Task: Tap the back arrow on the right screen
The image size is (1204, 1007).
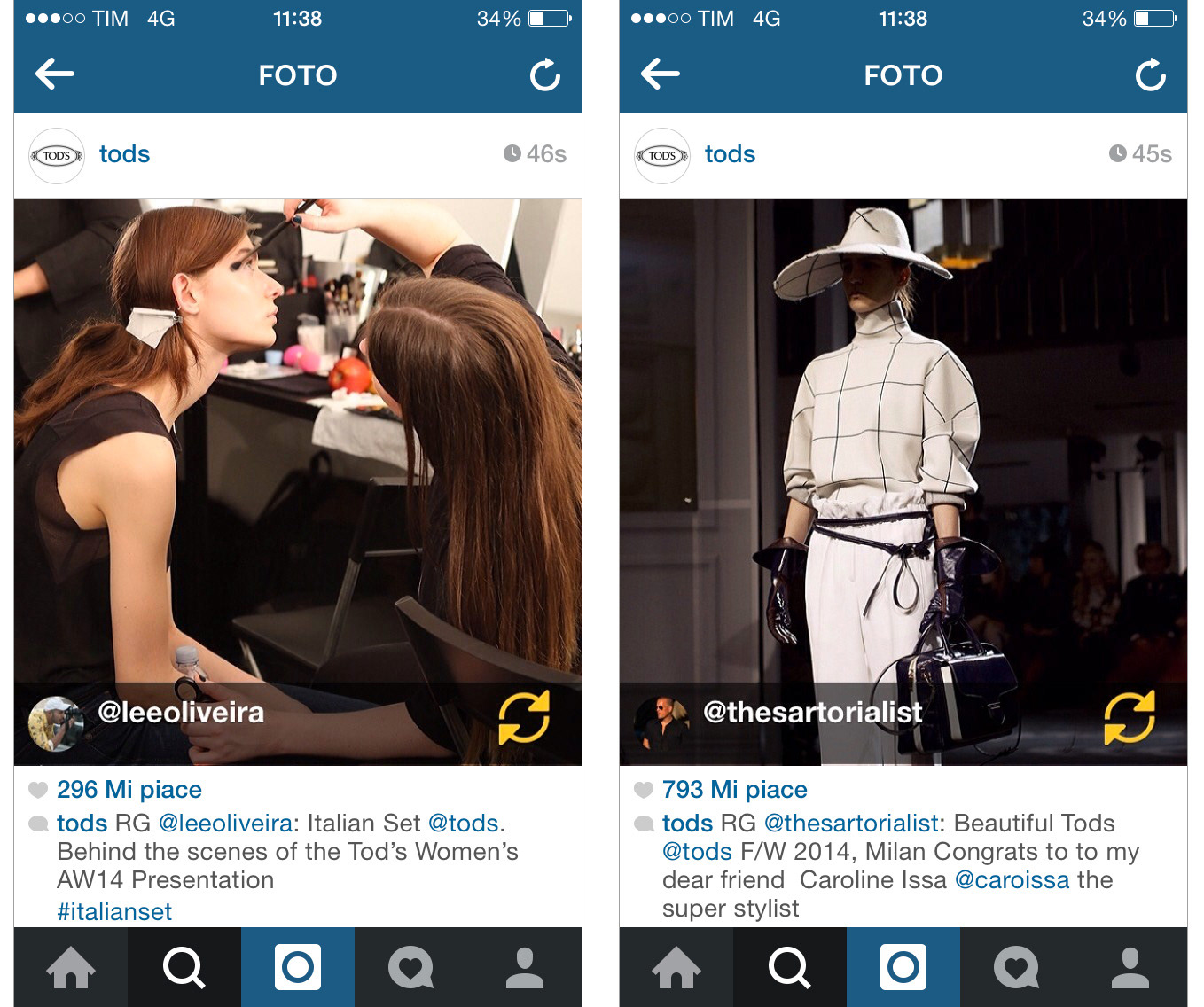Action: coord(661,74)
